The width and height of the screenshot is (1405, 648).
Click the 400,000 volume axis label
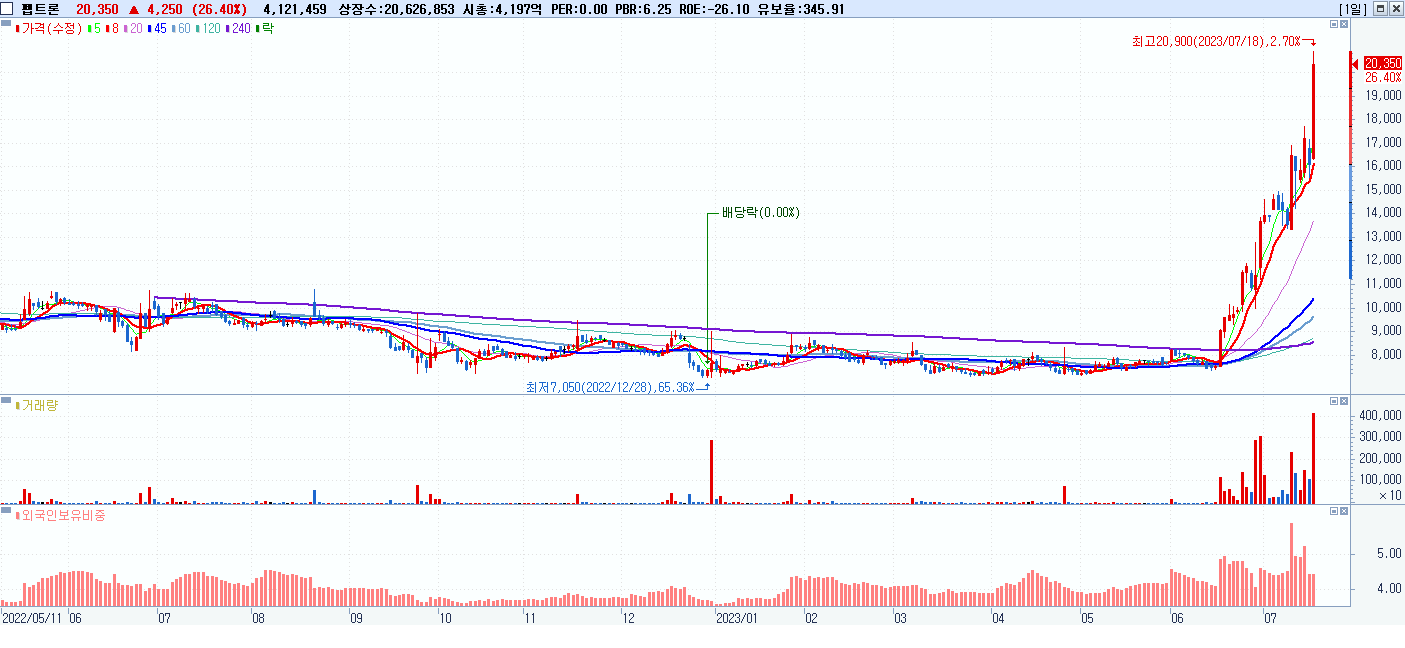pos(1382,415)
